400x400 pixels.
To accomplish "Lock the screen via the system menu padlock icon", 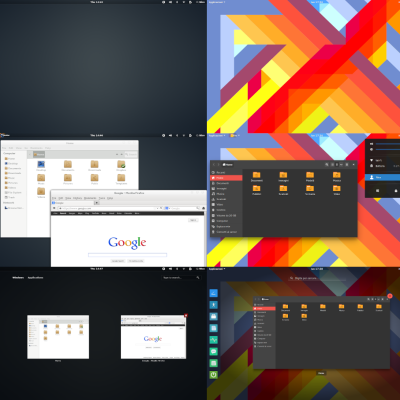I will coord(396,191).
